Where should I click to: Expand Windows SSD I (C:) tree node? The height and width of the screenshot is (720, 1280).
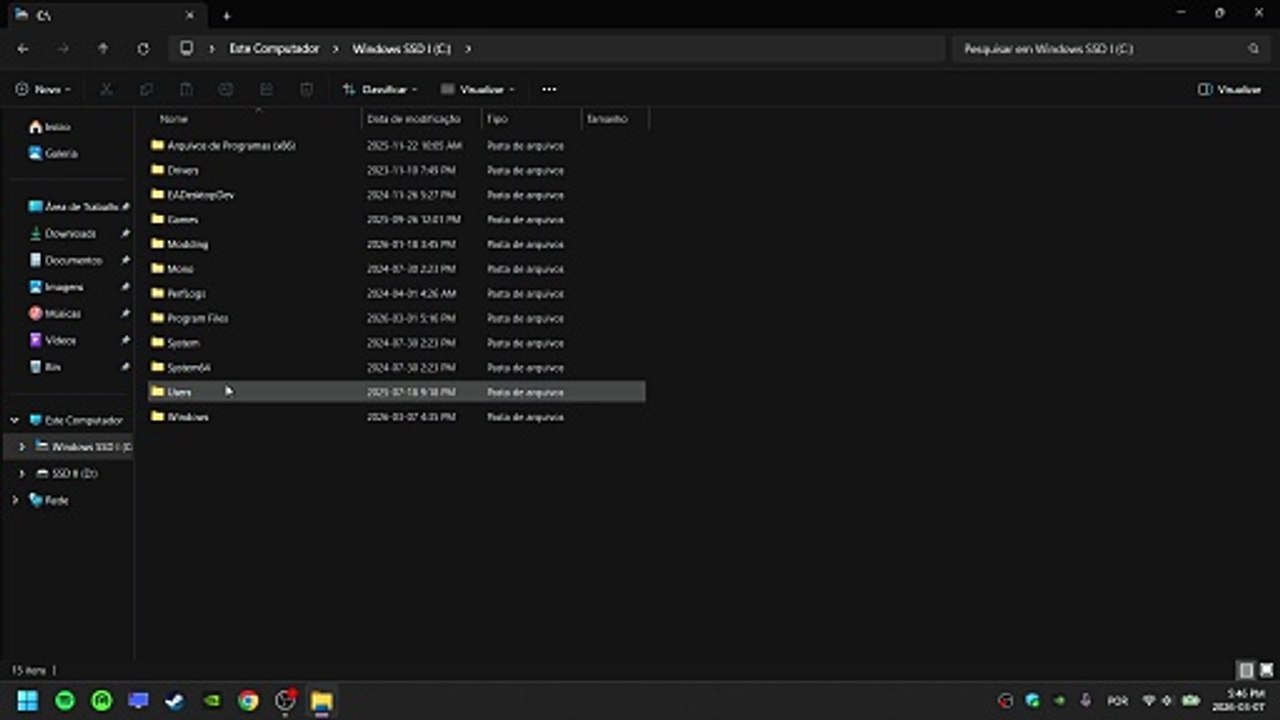(x=21, y=446)
